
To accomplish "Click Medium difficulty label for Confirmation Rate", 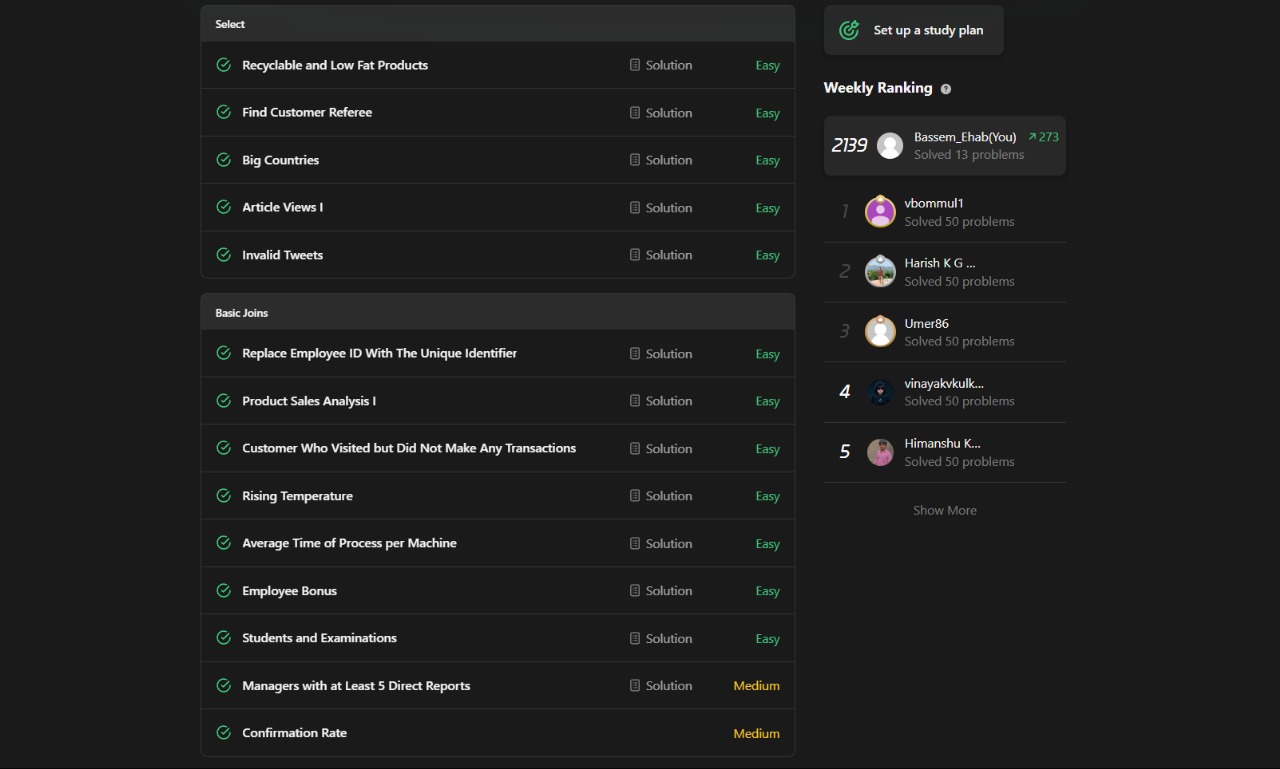I will 757,734.
